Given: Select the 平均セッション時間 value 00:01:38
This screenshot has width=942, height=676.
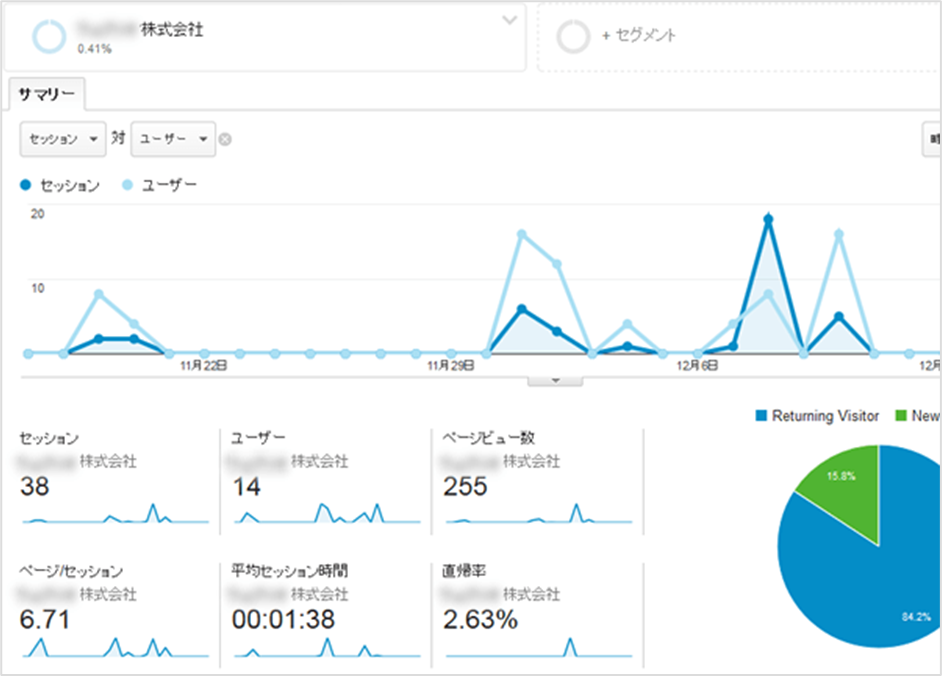Looking at the screenshot, I should click(x=283, y=620).
